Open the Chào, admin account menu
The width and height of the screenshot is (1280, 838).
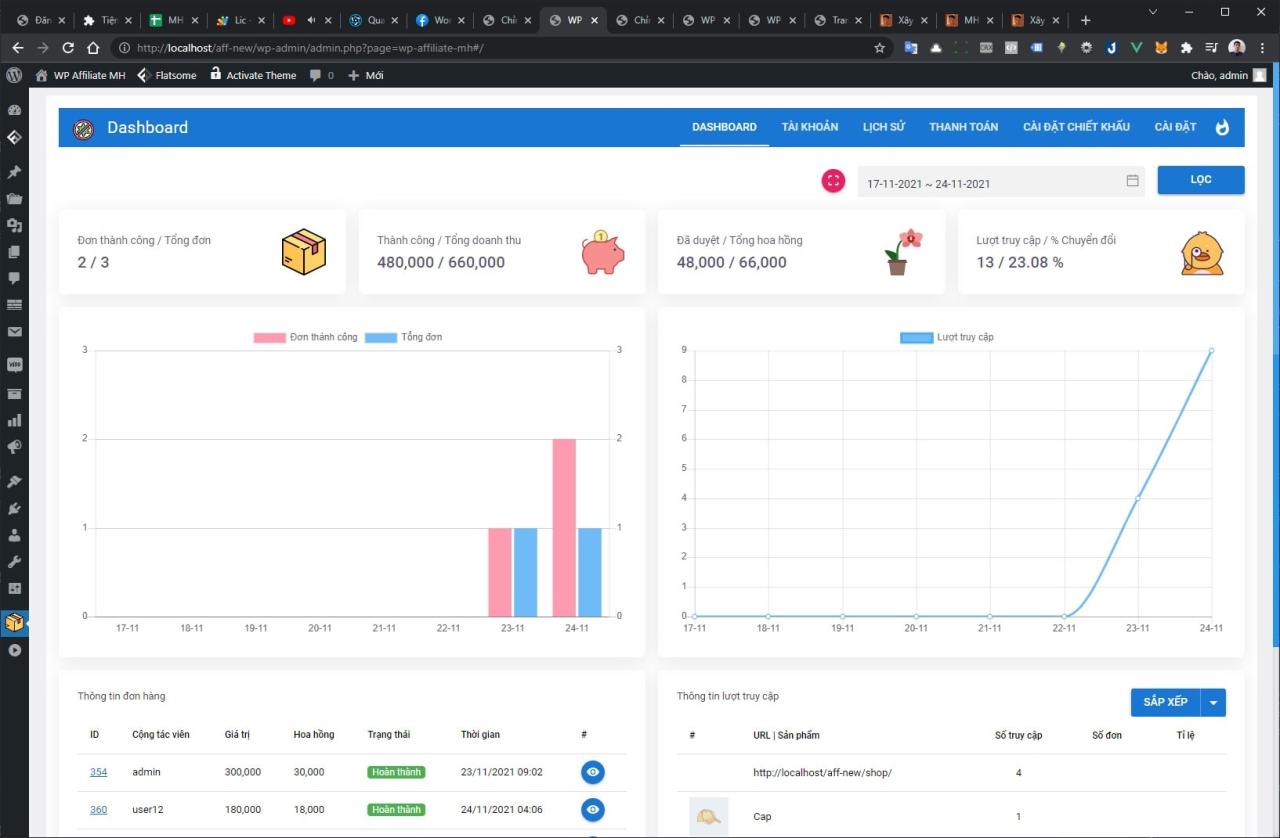[x=1221, y=75]
